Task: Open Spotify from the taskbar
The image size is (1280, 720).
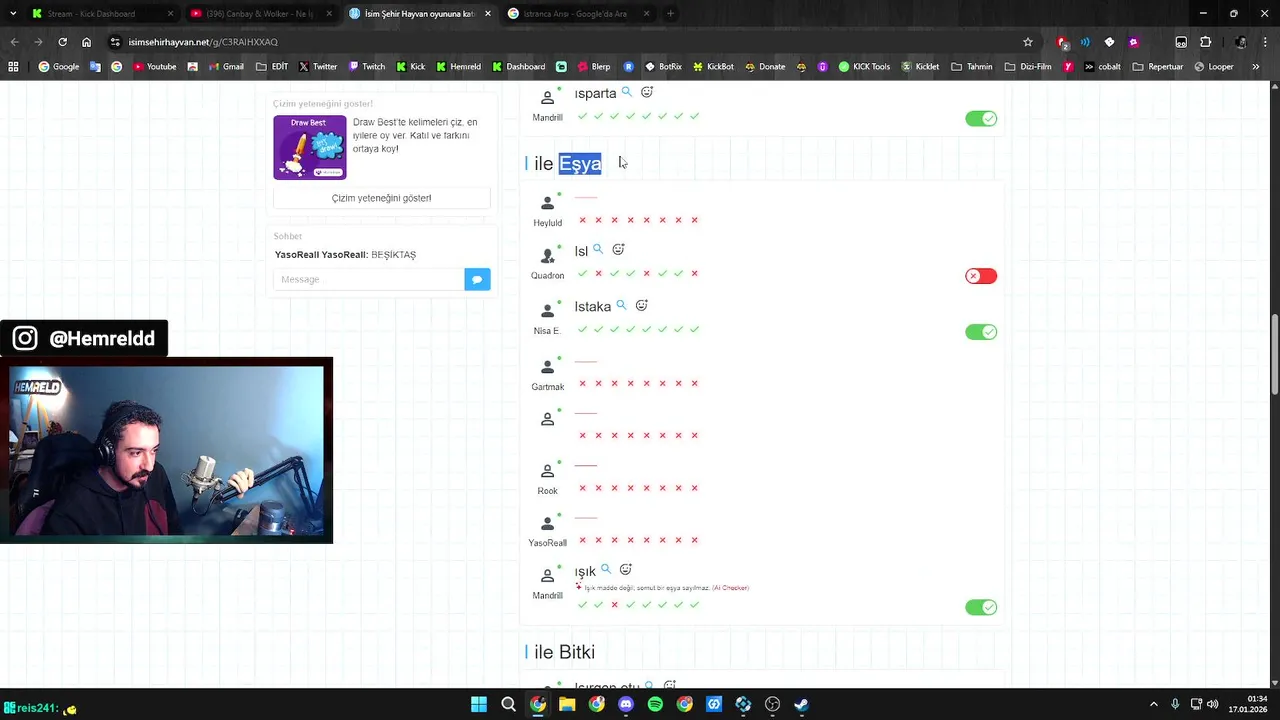Action: pos(655,704)
